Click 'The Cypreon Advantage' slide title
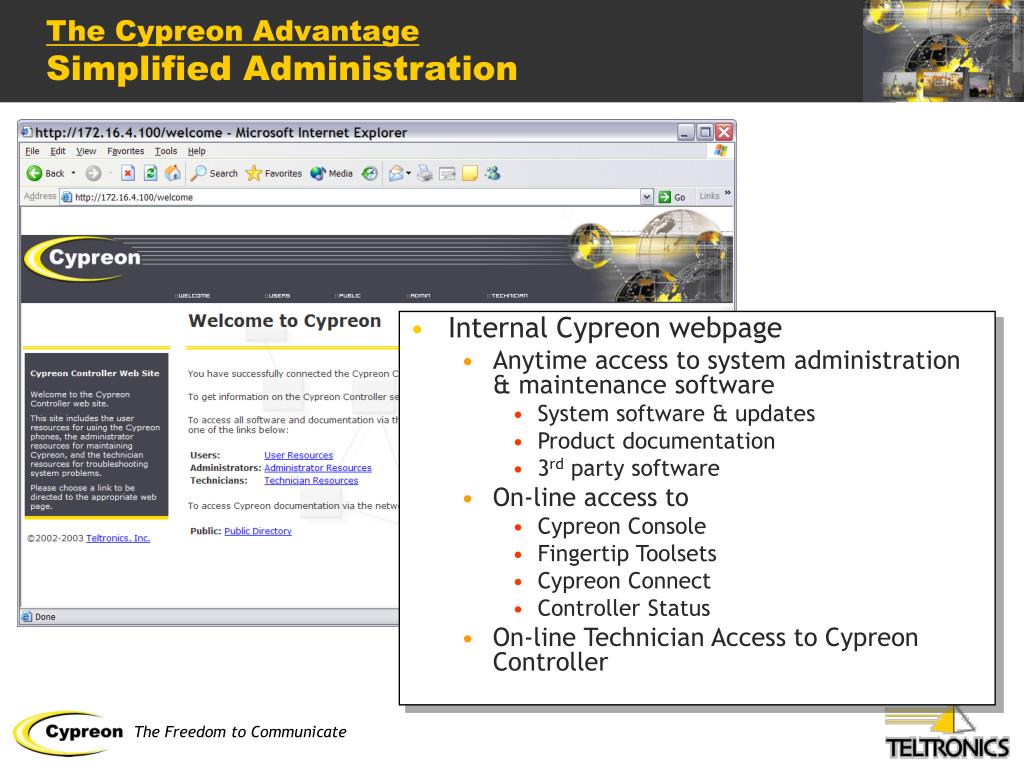Viewport: 1024px width, 768px height. click(x=232, y=31)
